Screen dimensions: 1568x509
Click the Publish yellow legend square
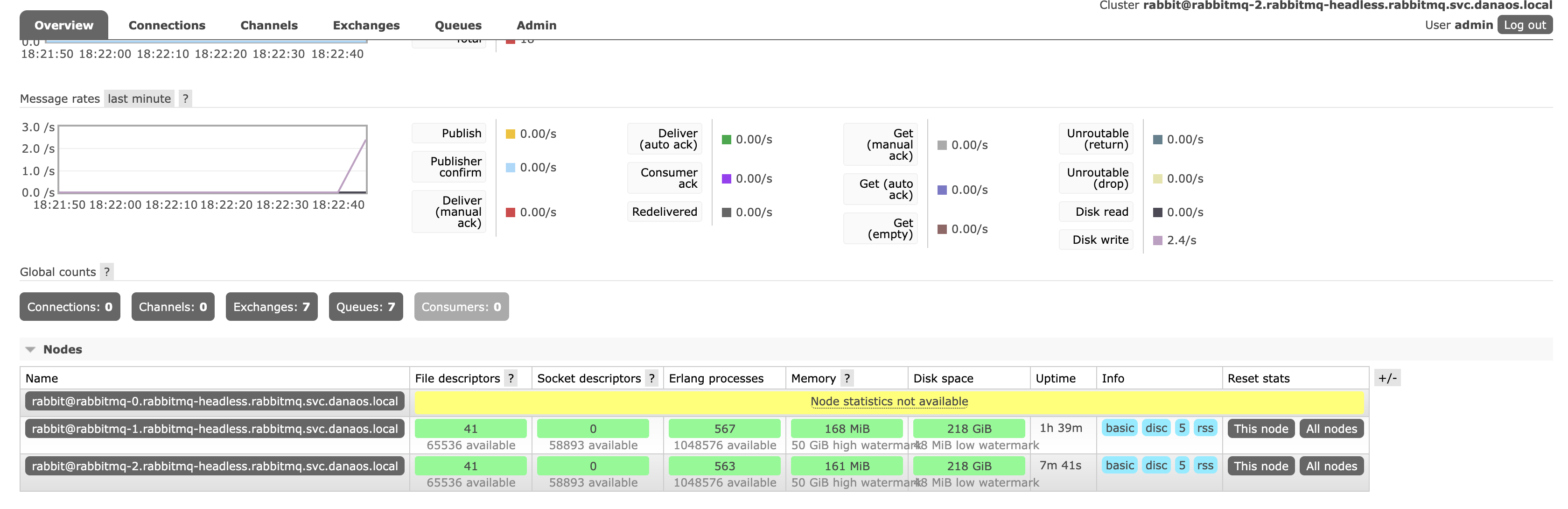[510, 134]
